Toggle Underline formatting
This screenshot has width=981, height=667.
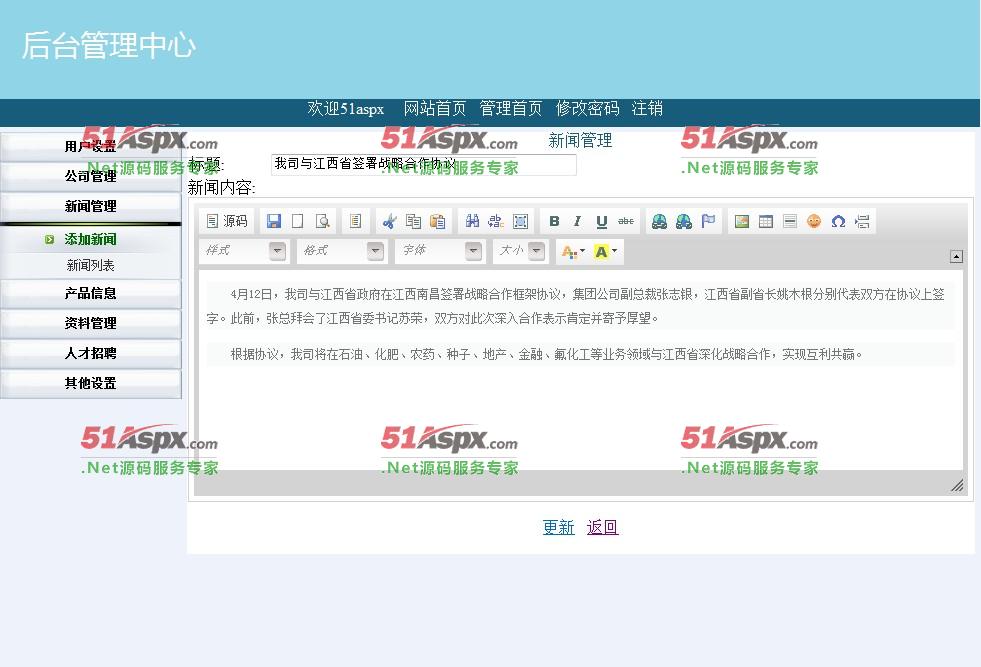click(x=602, y=221)
